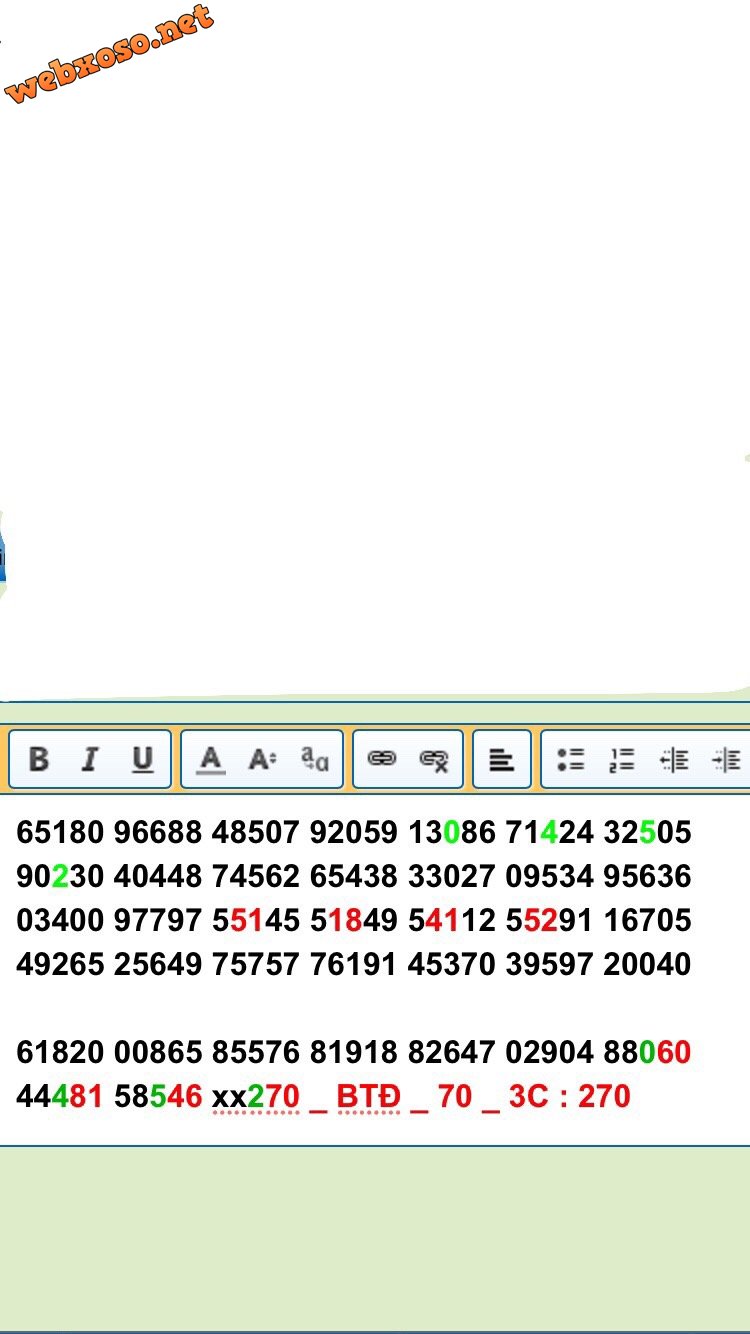
Task: Toggle bold formatting
Action: 38,760
